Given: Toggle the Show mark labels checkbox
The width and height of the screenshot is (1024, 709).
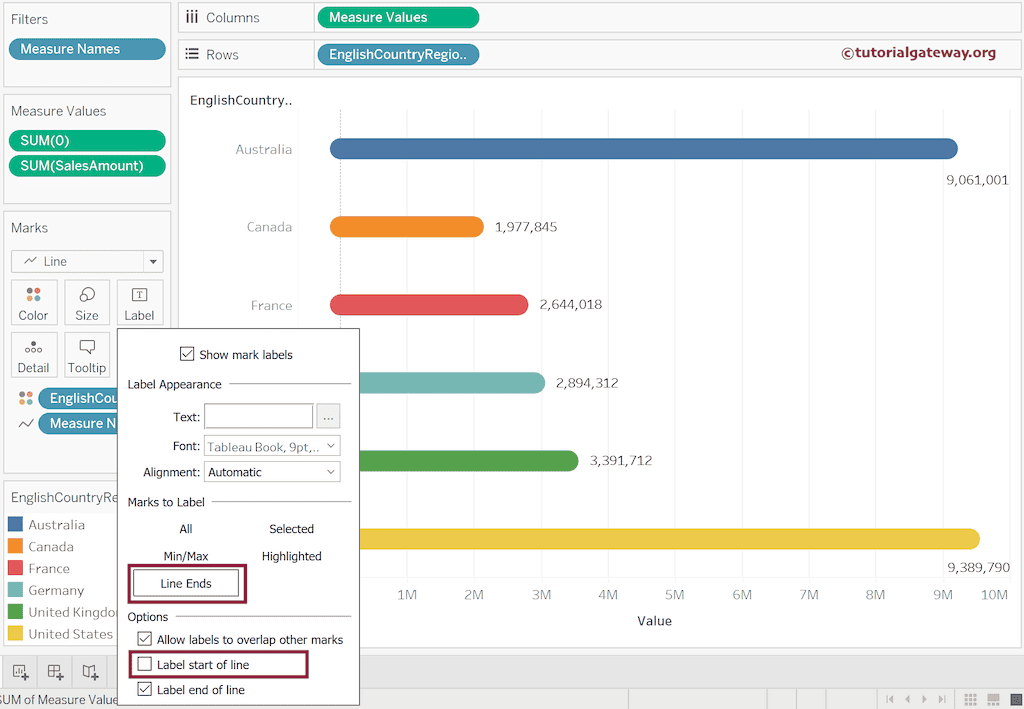Looking at the screenshot, I should (x=187, y=354).
